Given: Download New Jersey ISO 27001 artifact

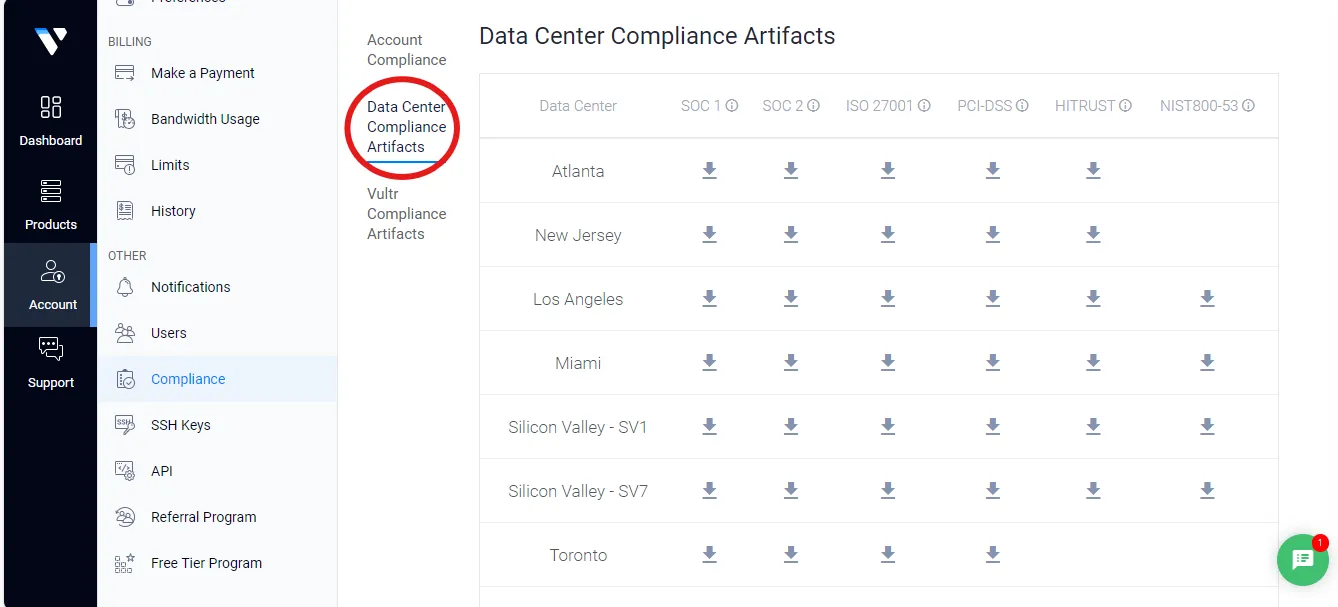Looking at the screenshot, I should [888, 235].
